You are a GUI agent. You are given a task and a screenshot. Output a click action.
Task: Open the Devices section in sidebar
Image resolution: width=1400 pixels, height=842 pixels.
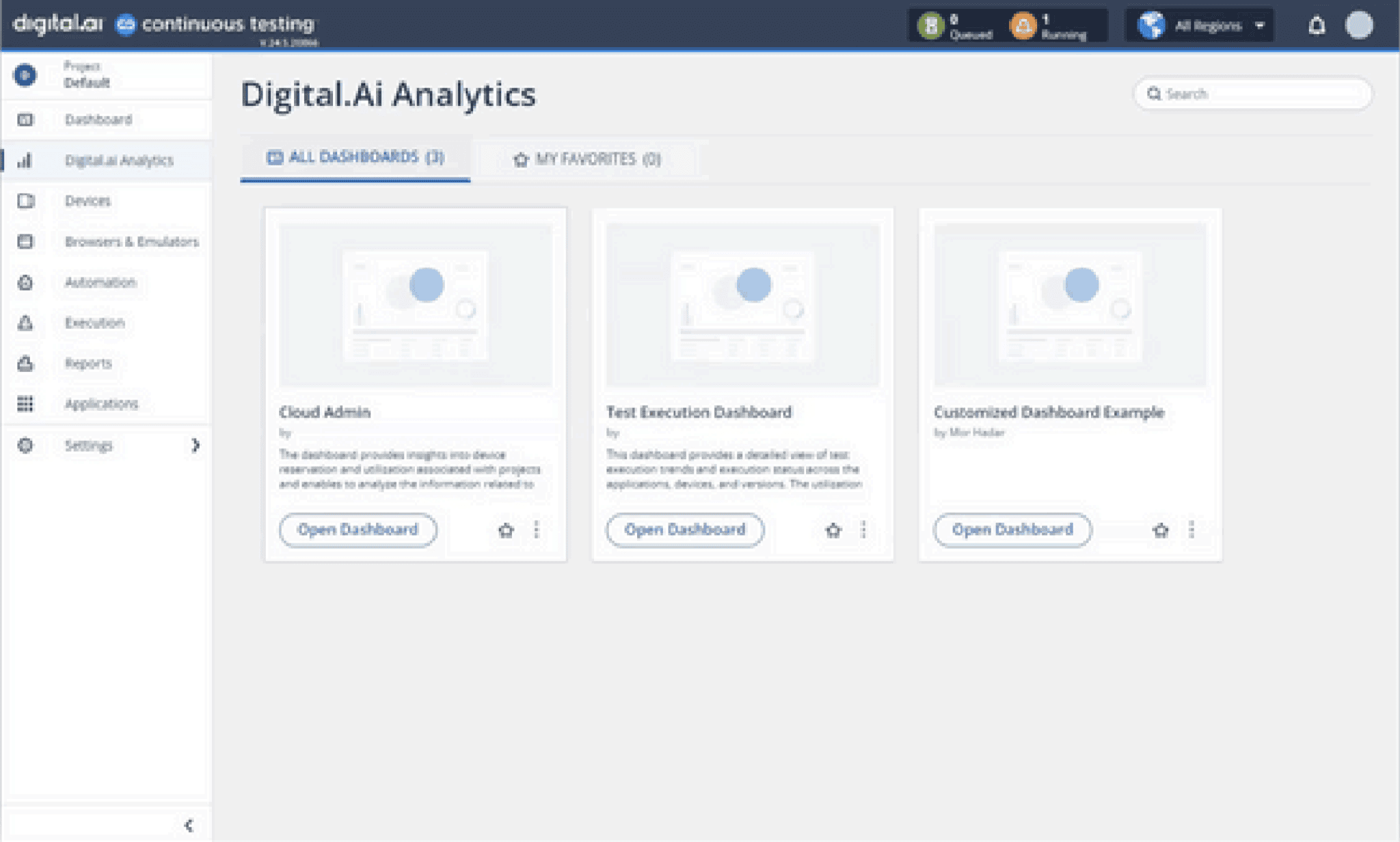point(87,201)
